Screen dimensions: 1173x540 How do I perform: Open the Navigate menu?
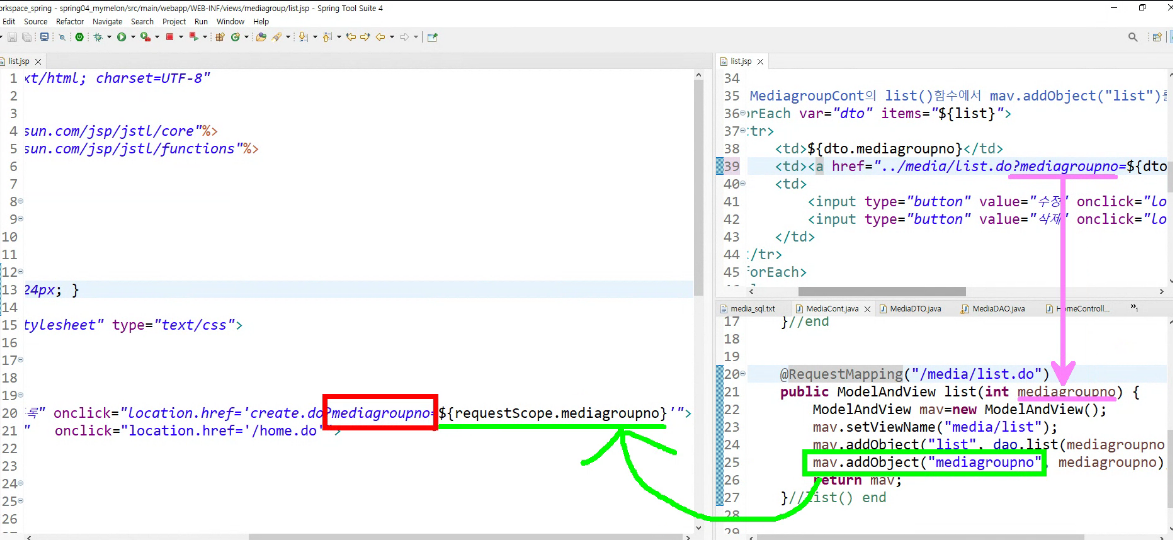pyautogui.click(x=107, y=22)
